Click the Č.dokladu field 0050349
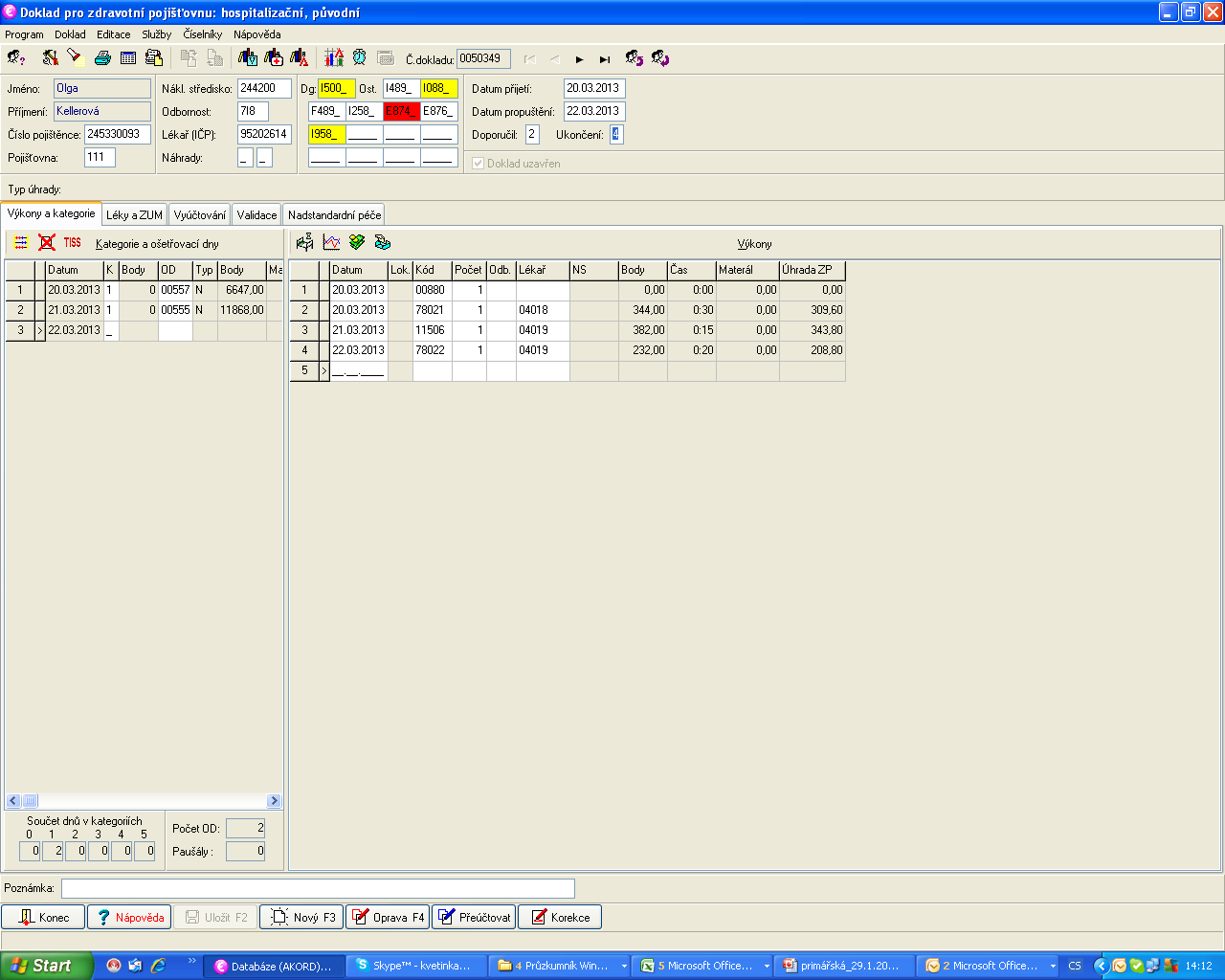This screenshot has height=980, width=1225. tap(483, 59)
